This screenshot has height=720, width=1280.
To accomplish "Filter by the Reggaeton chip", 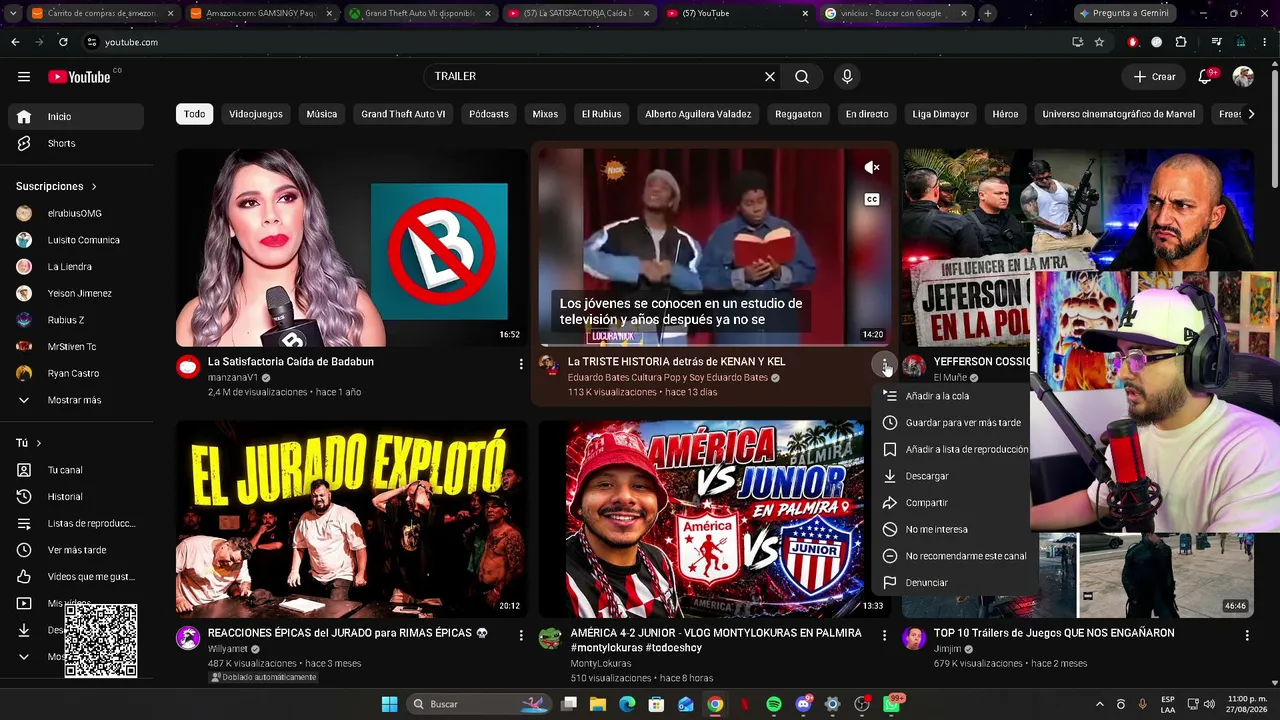I will pyautogui.click(x=798, y=114).
